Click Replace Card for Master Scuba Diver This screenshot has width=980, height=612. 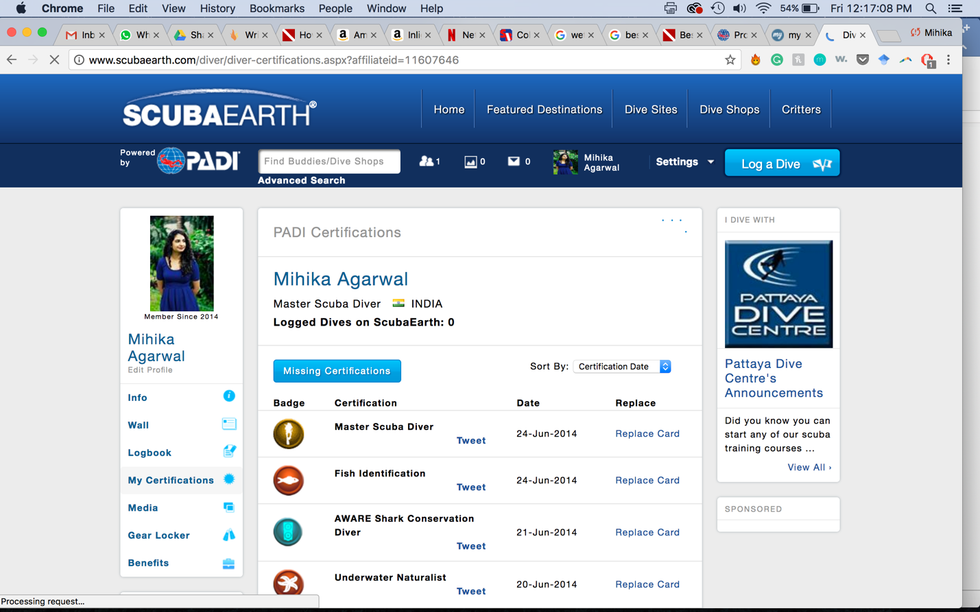(x=647, y=434)
